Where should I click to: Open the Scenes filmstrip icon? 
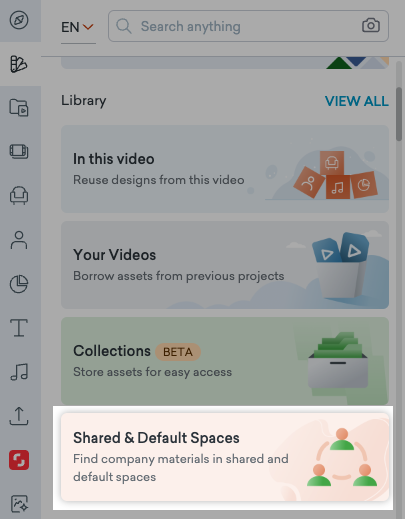[19, 151]
